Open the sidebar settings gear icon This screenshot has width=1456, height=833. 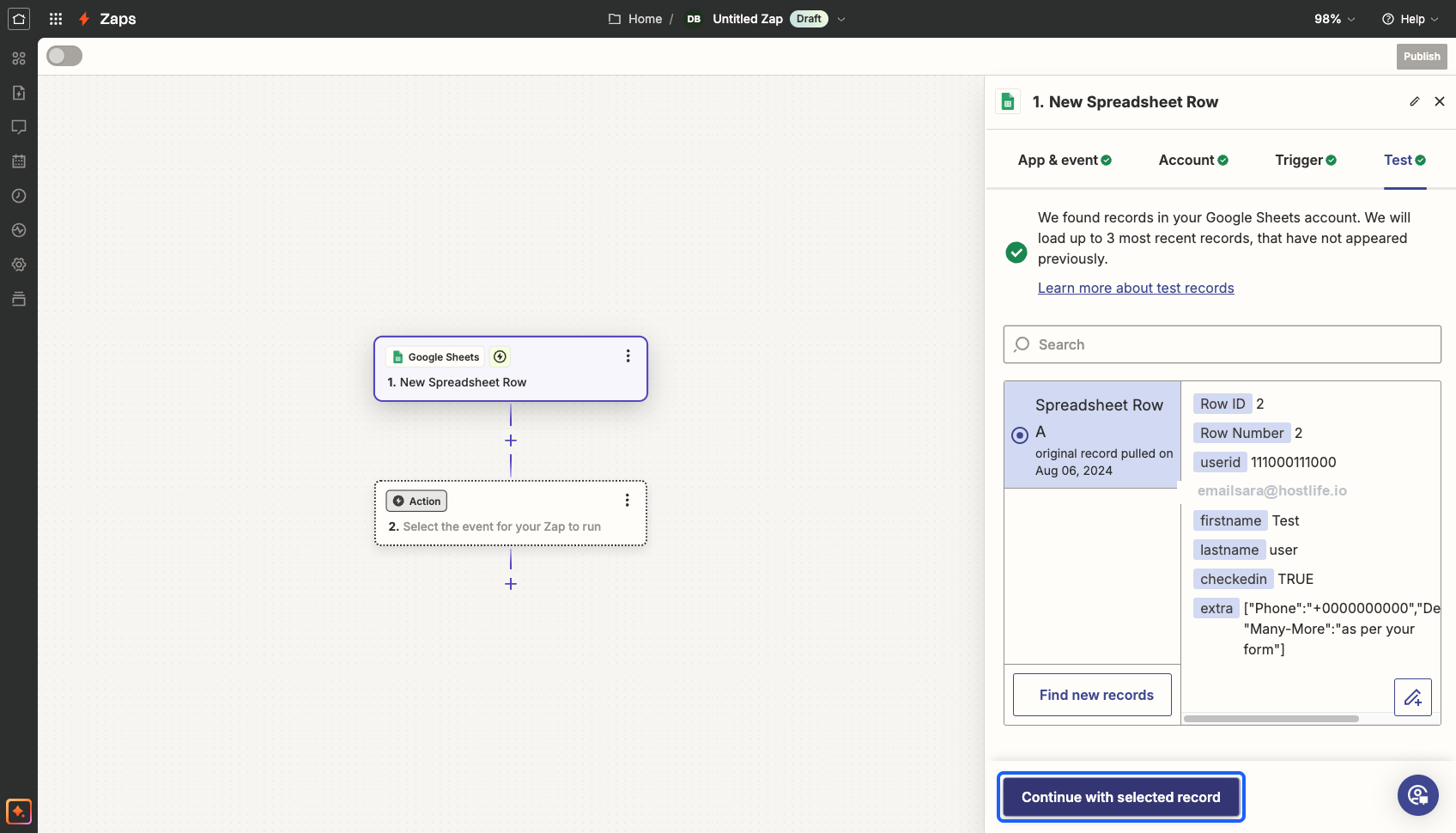[19, 264]
